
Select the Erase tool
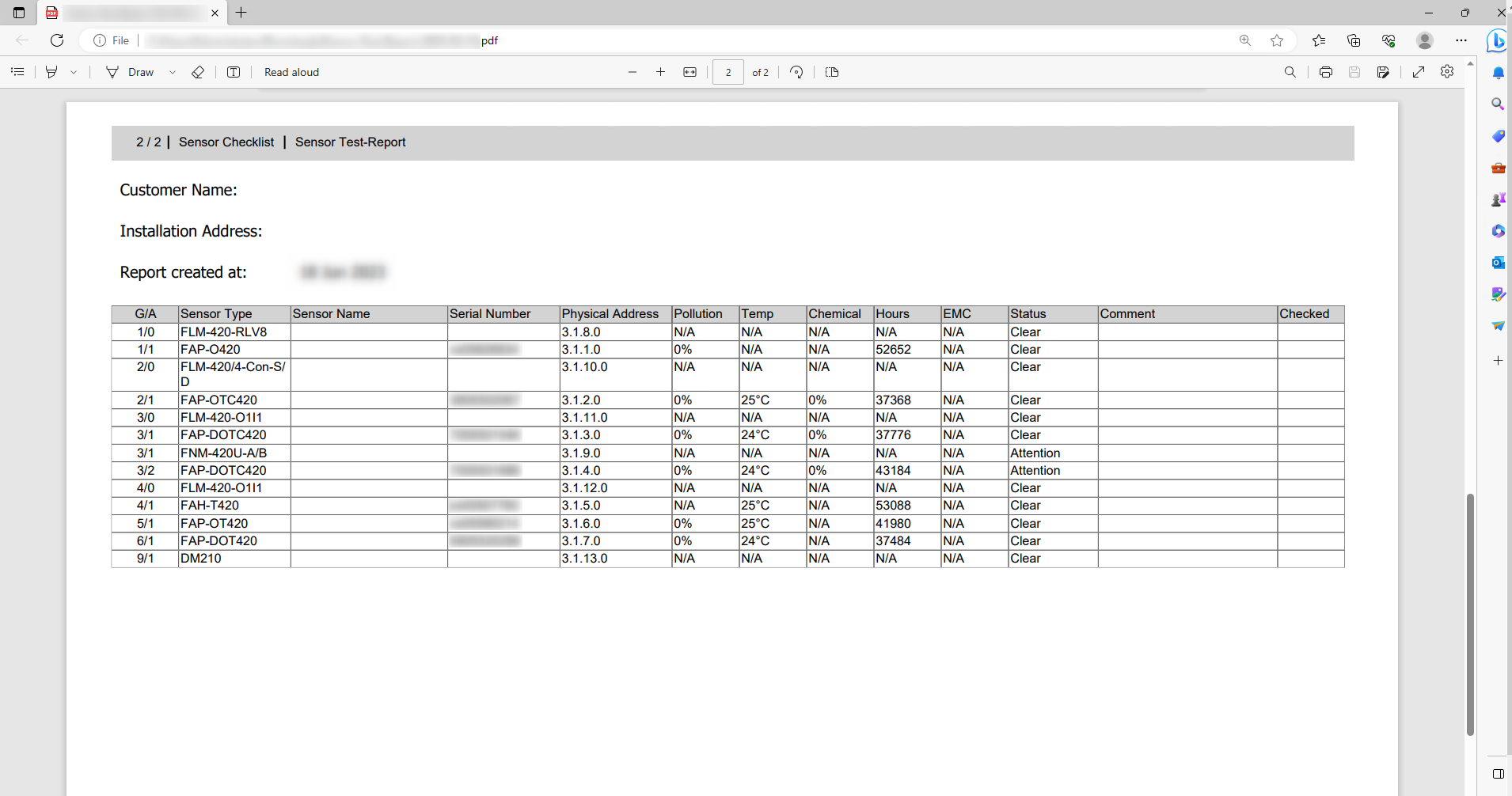point(198,72)
